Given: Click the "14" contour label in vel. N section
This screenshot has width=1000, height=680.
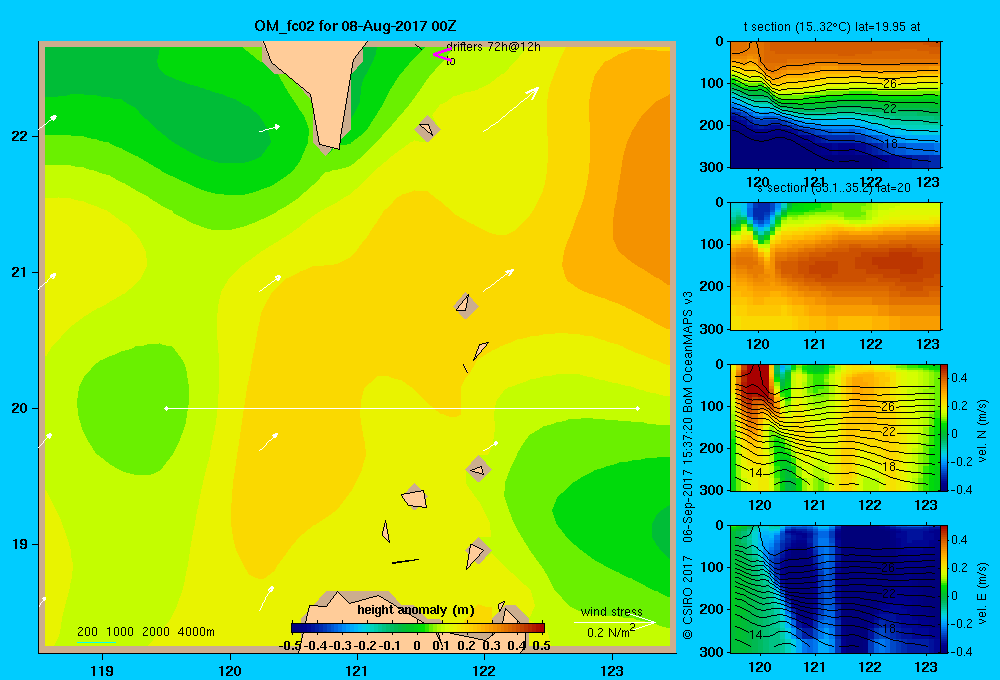Looking at the screenshot, I should [755, 473].
